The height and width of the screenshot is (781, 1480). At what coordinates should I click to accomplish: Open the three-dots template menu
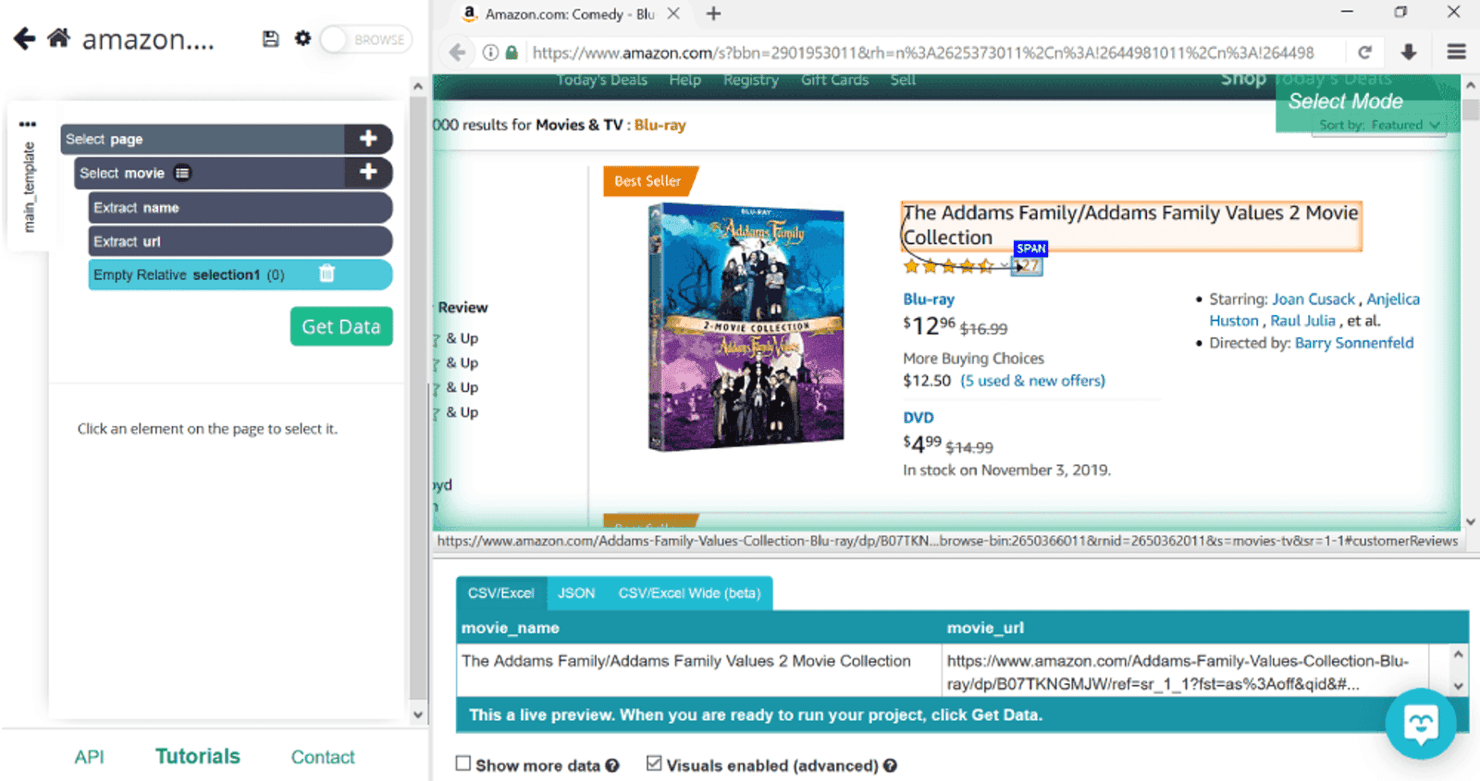(27, 125)
